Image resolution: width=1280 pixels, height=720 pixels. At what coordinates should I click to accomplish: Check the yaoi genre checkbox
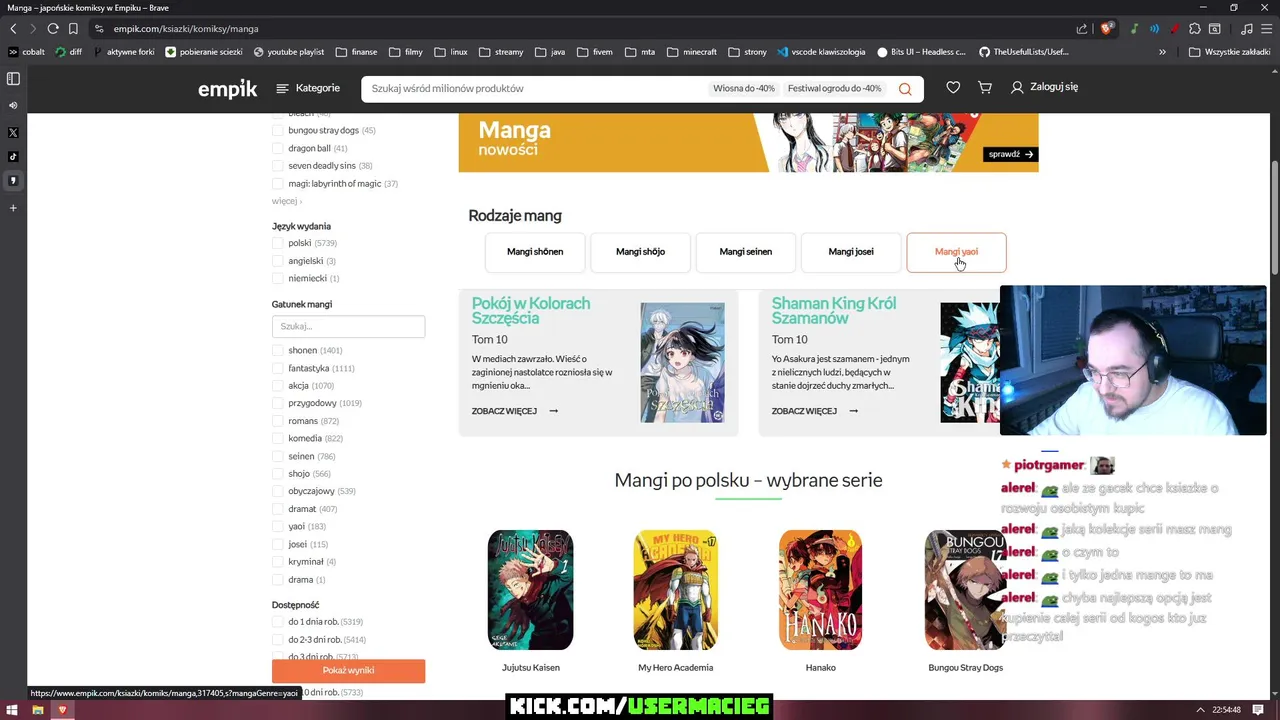279,526
